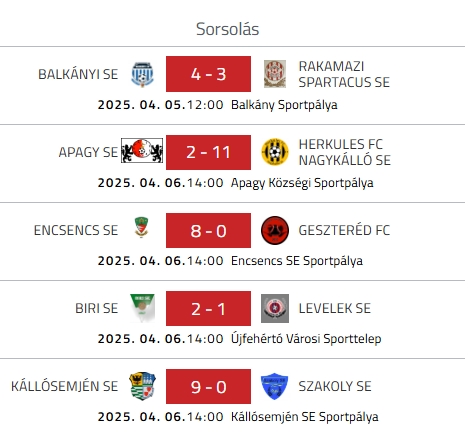
Task: Click the Encsencs SE team badge
Action: [141, 227]
